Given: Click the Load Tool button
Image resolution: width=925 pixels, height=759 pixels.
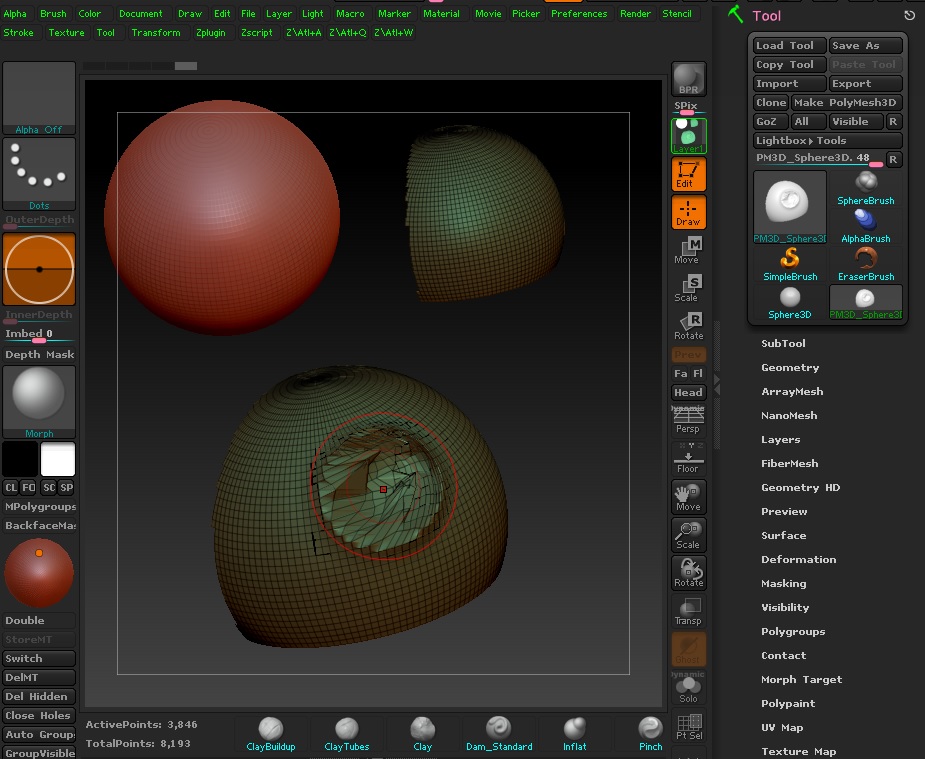Looking at the screenshot, I should tap(790, 45).
